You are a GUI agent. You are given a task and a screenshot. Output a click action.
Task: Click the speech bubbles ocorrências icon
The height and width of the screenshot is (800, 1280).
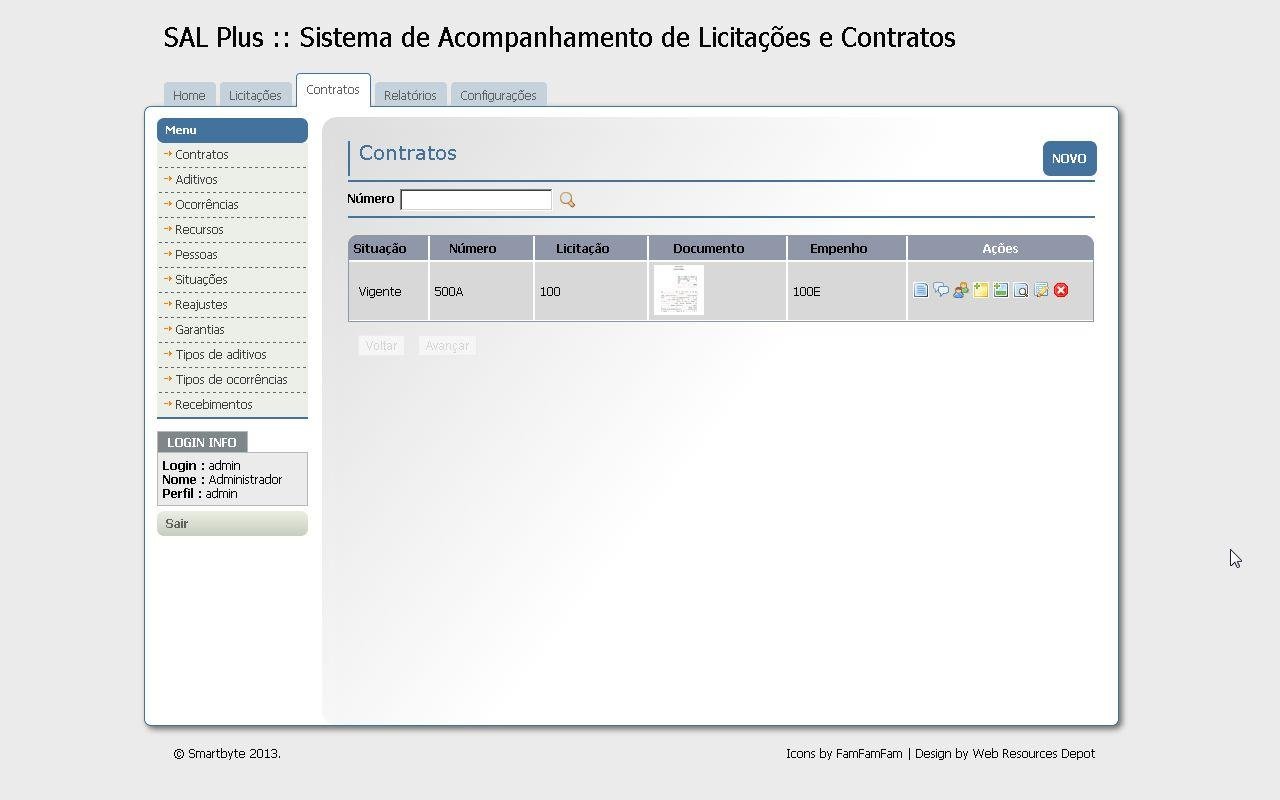[941, 290]
